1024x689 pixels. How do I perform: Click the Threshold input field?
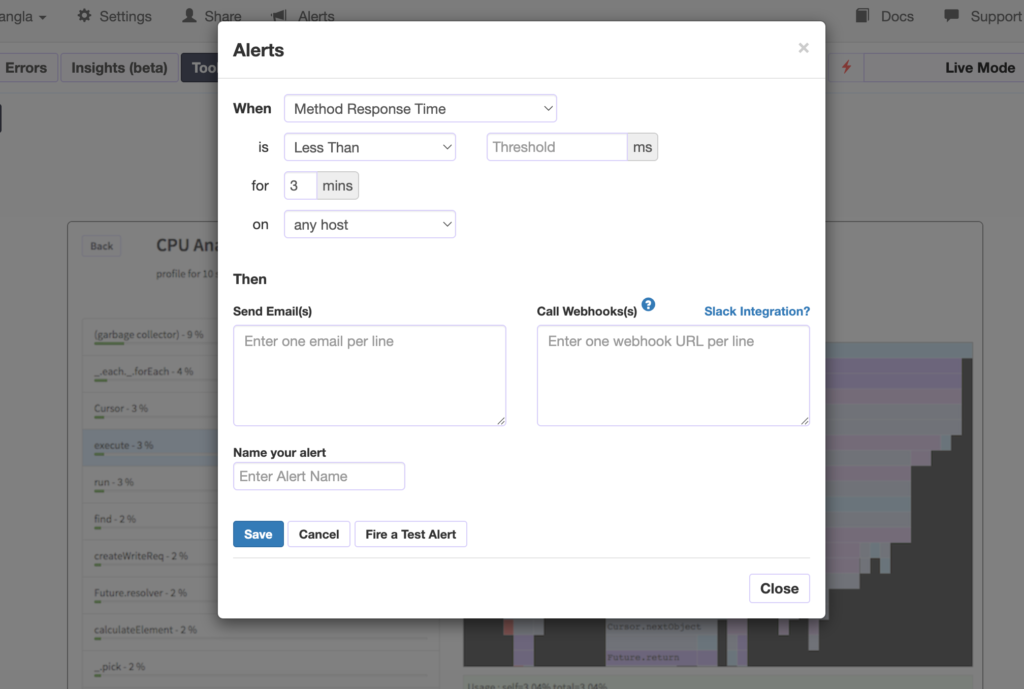[556, 147]
